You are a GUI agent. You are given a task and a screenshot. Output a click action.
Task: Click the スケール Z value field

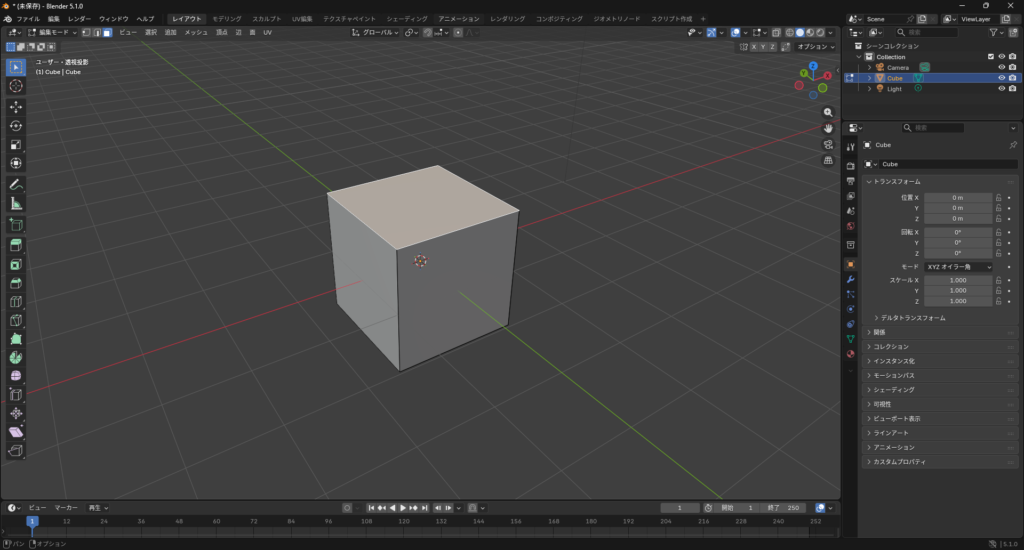point(958,301)
